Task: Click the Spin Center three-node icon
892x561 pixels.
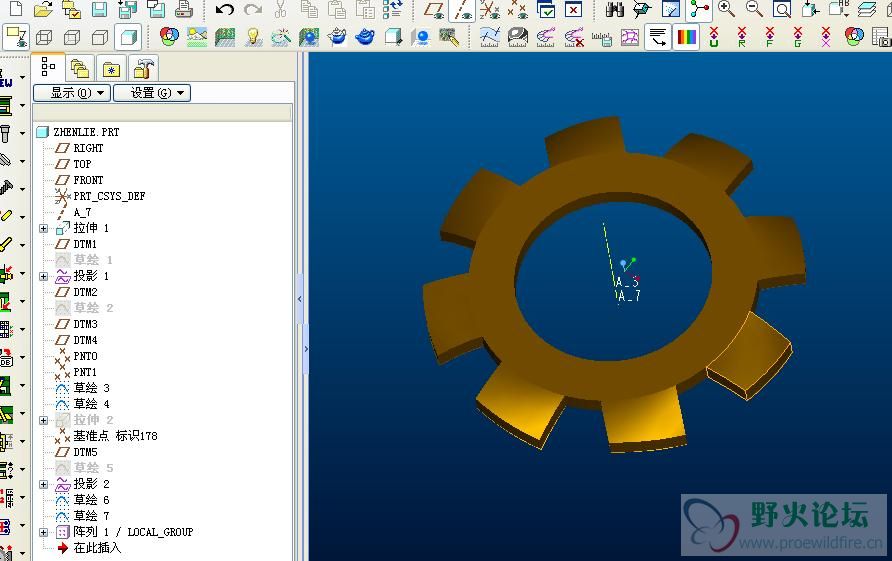Action: (699, 9)
